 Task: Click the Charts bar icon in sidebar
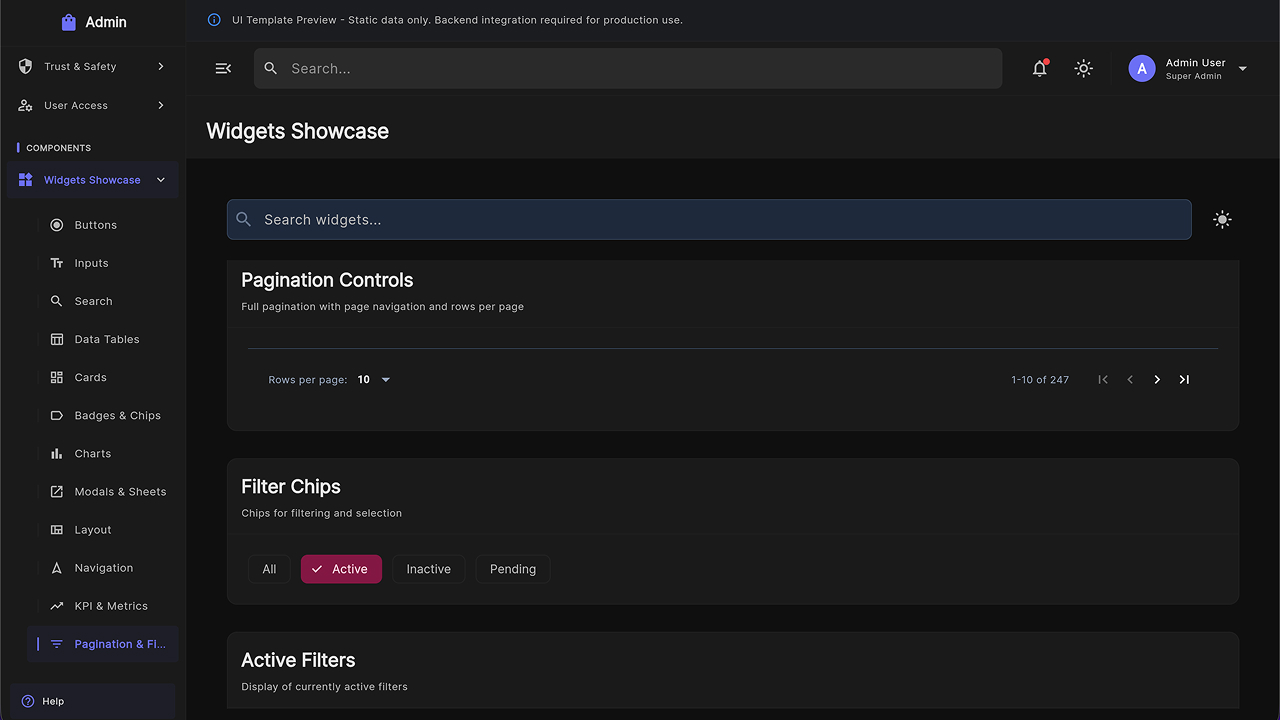point(57,454)
